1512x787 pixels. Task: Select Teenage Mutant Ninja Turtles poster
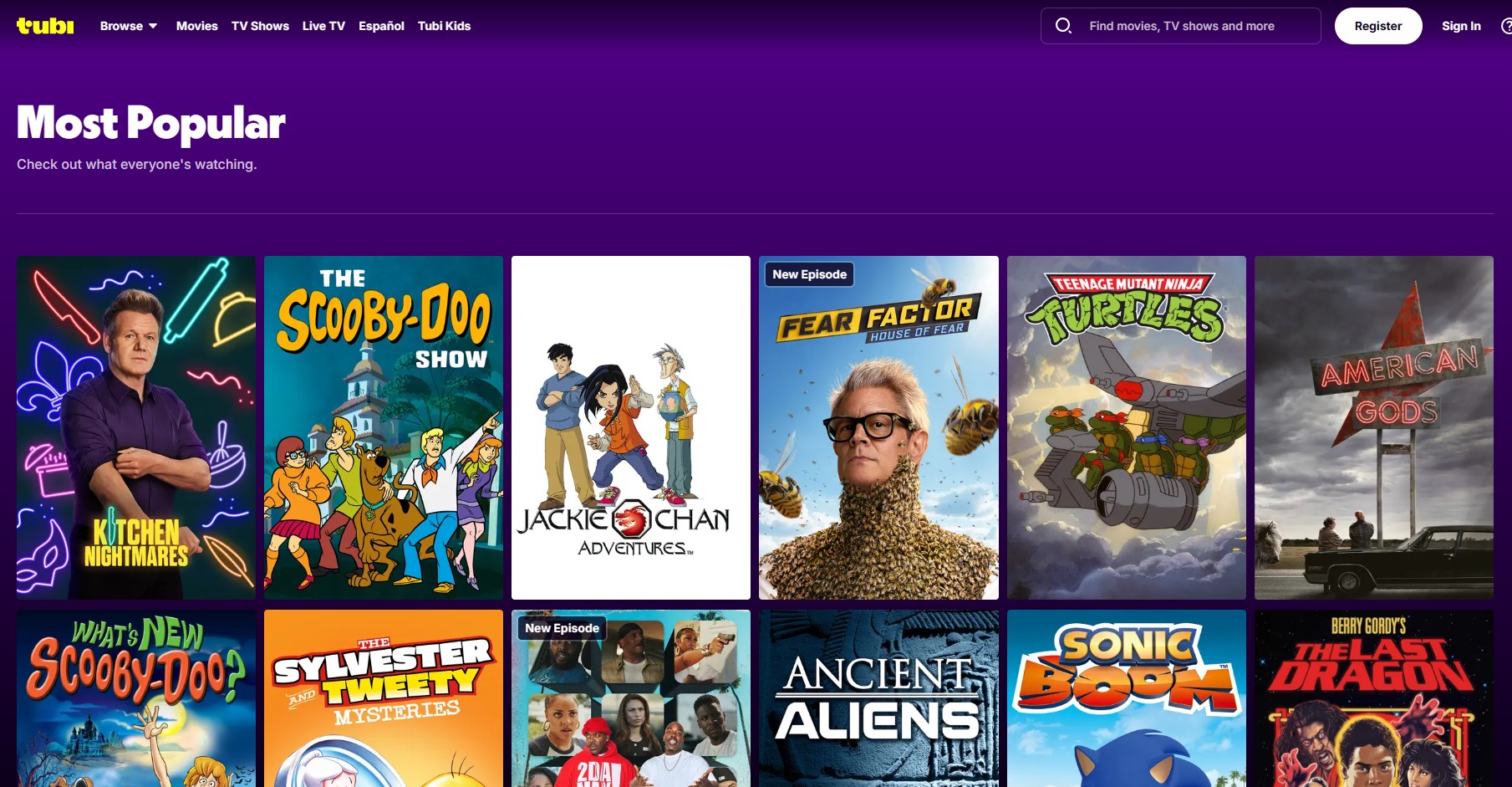[1126, 427]
